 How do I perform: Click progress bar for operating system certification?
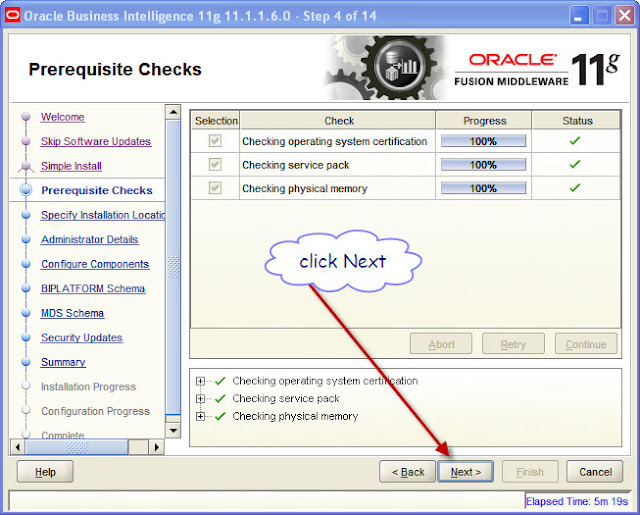tap(483, 141)
